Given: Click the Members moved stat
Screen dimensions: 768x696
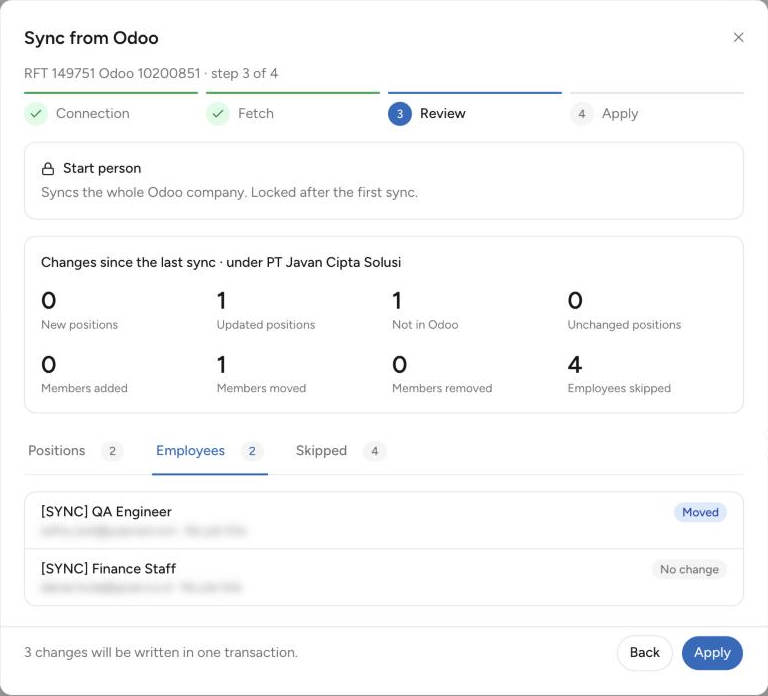Looking at the screenshot, I should coord(261,375).
